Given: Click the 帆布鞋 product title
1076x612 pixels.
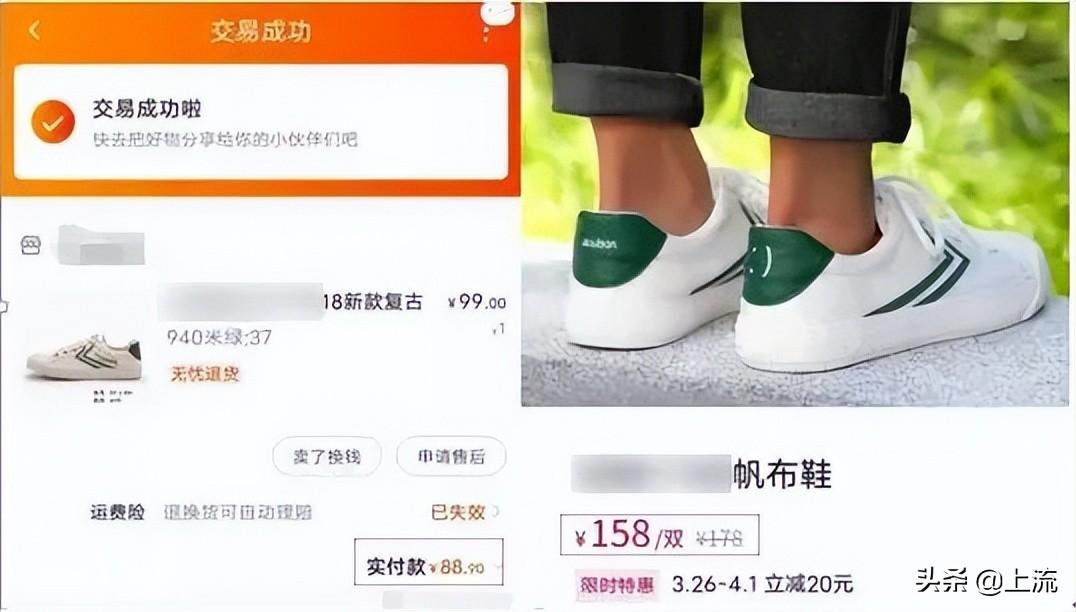Looking at the screenshot, I should (783, 474).
